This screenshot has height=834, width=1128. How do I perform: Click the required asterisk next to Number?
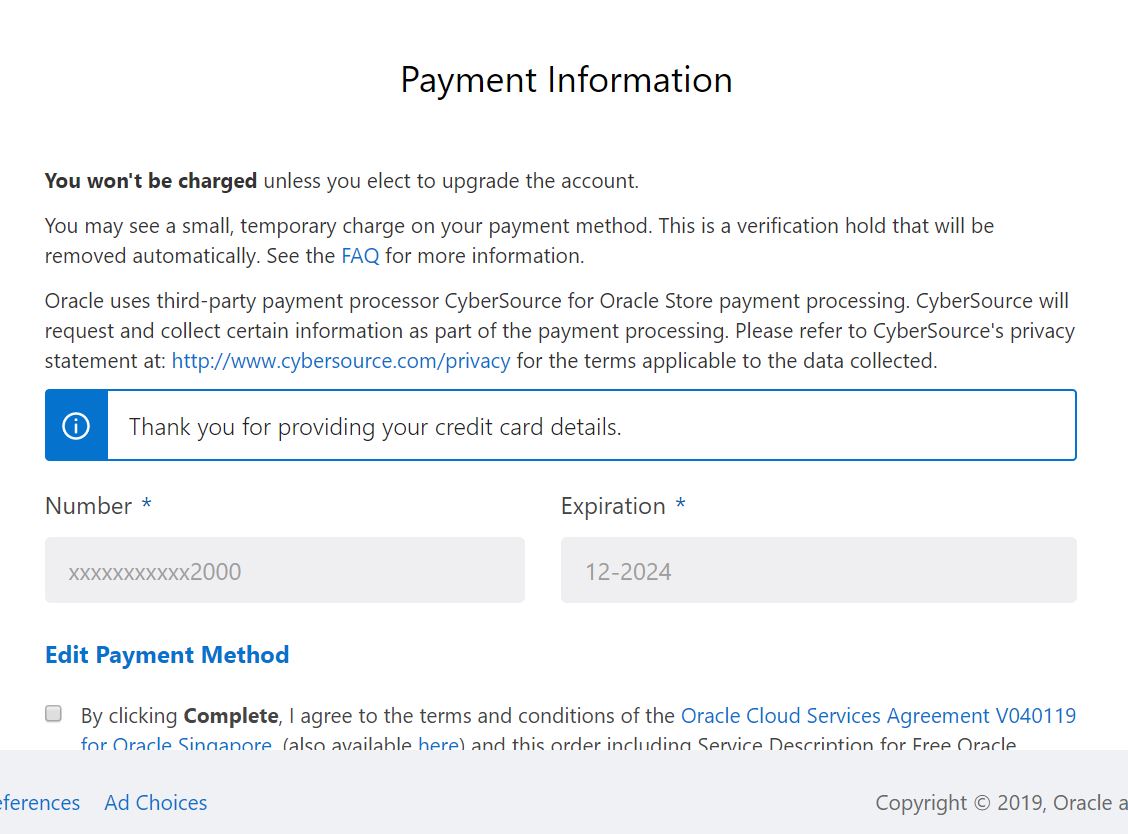click(146, 505)
